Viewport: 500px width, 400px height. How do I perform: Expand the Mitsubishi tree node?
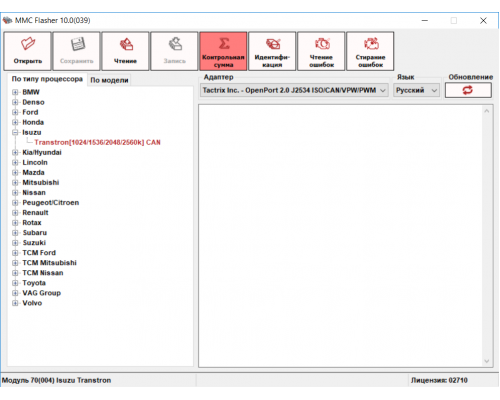15,182
